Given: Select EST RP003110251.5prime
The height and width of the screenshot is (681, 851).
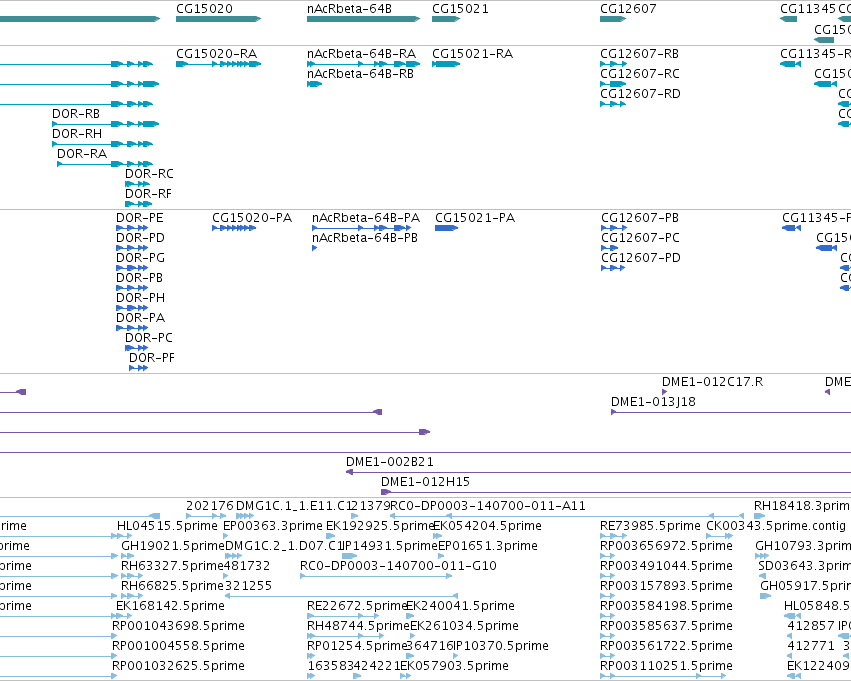Looking at the screenshot, I should [663, 676].
